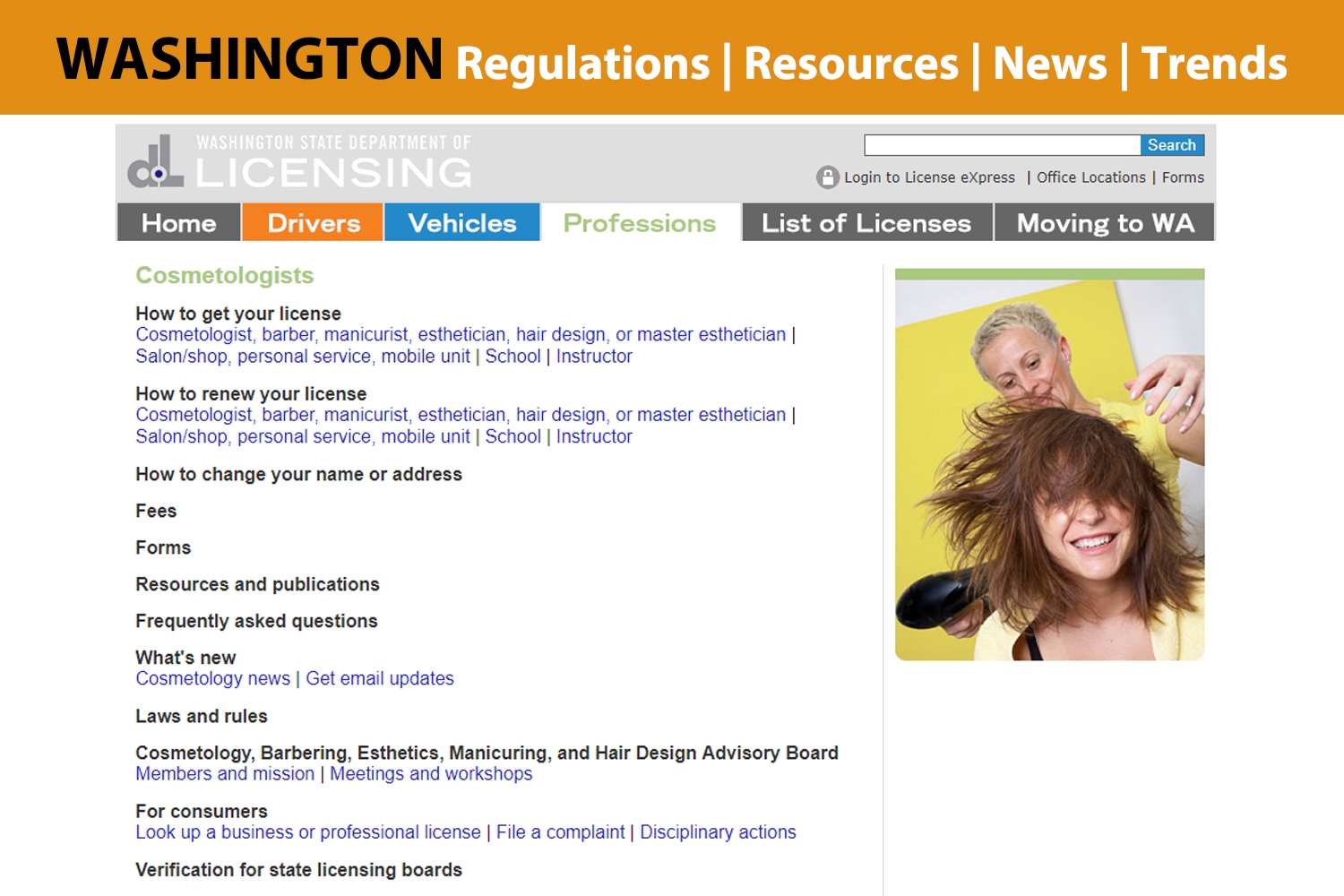
Task: Open School link under renew your license
Action: click(513, 436)
